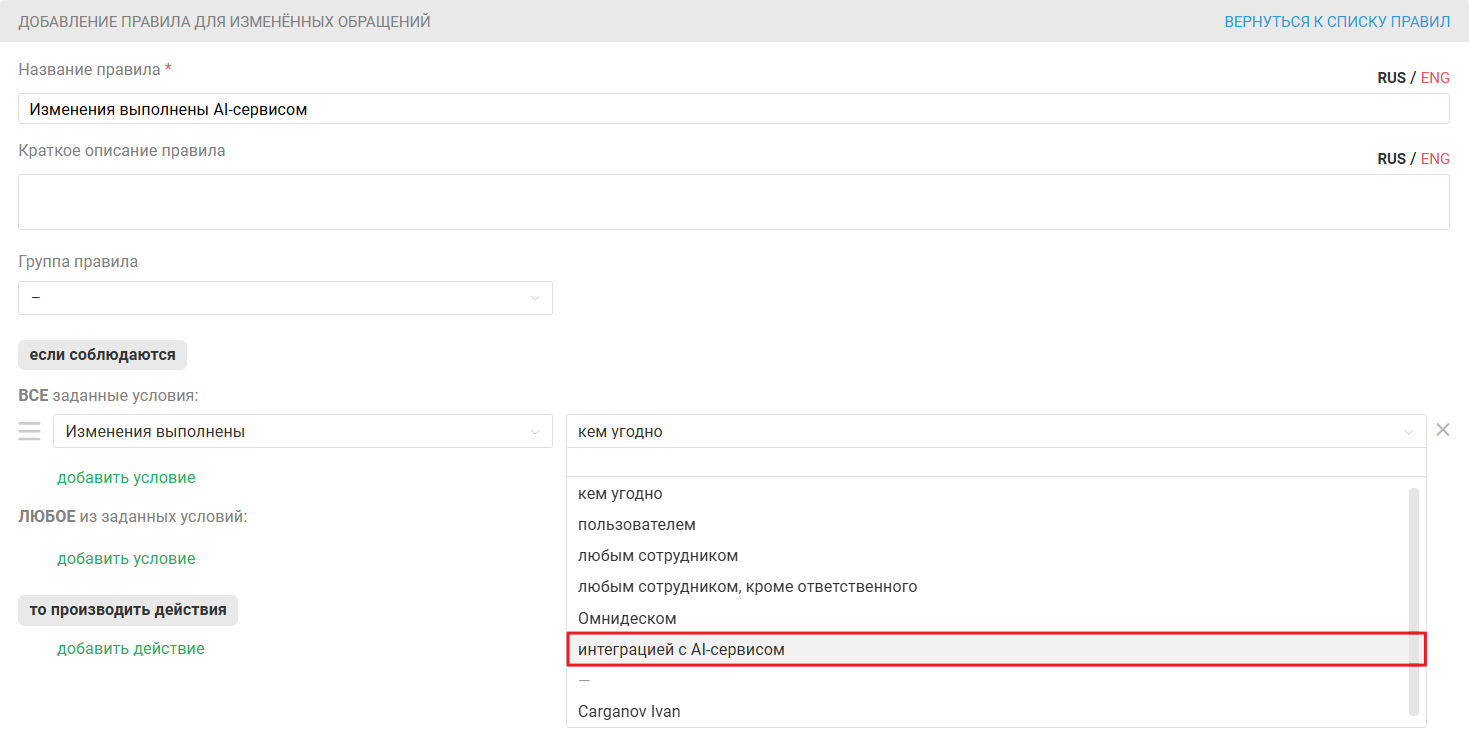
Task: Open the Группа правила dropdown
Action: [x=285, y=298]
